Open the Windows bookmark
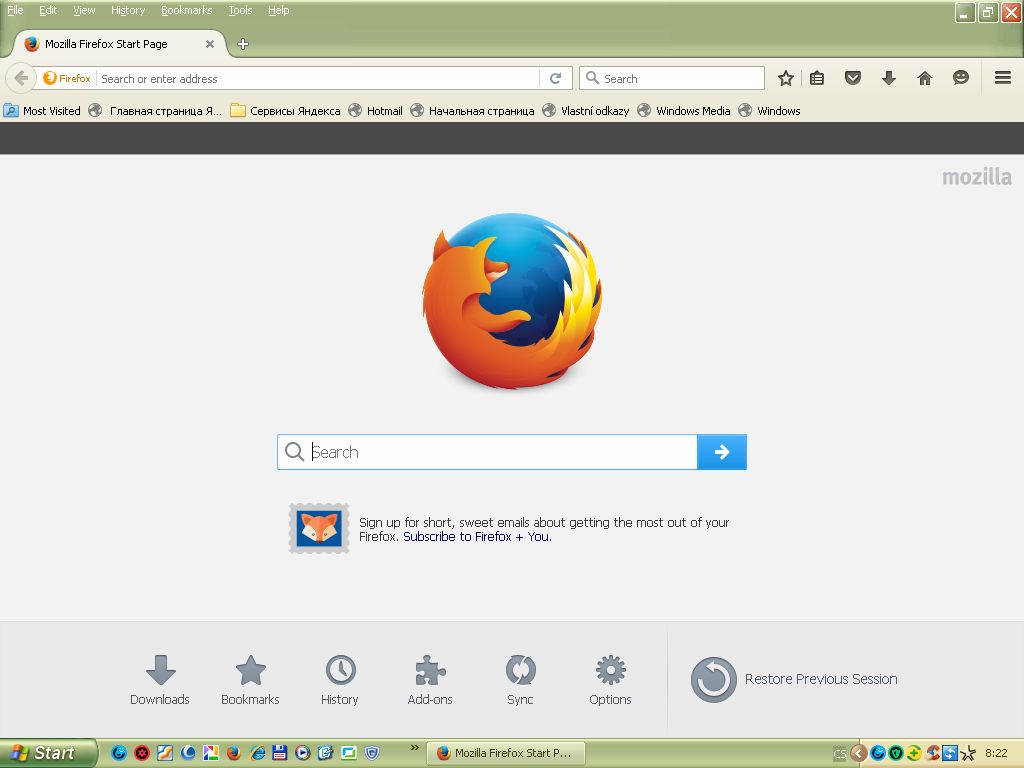Viewport: 1024px width, 768px height. click(x=769, y=111)
